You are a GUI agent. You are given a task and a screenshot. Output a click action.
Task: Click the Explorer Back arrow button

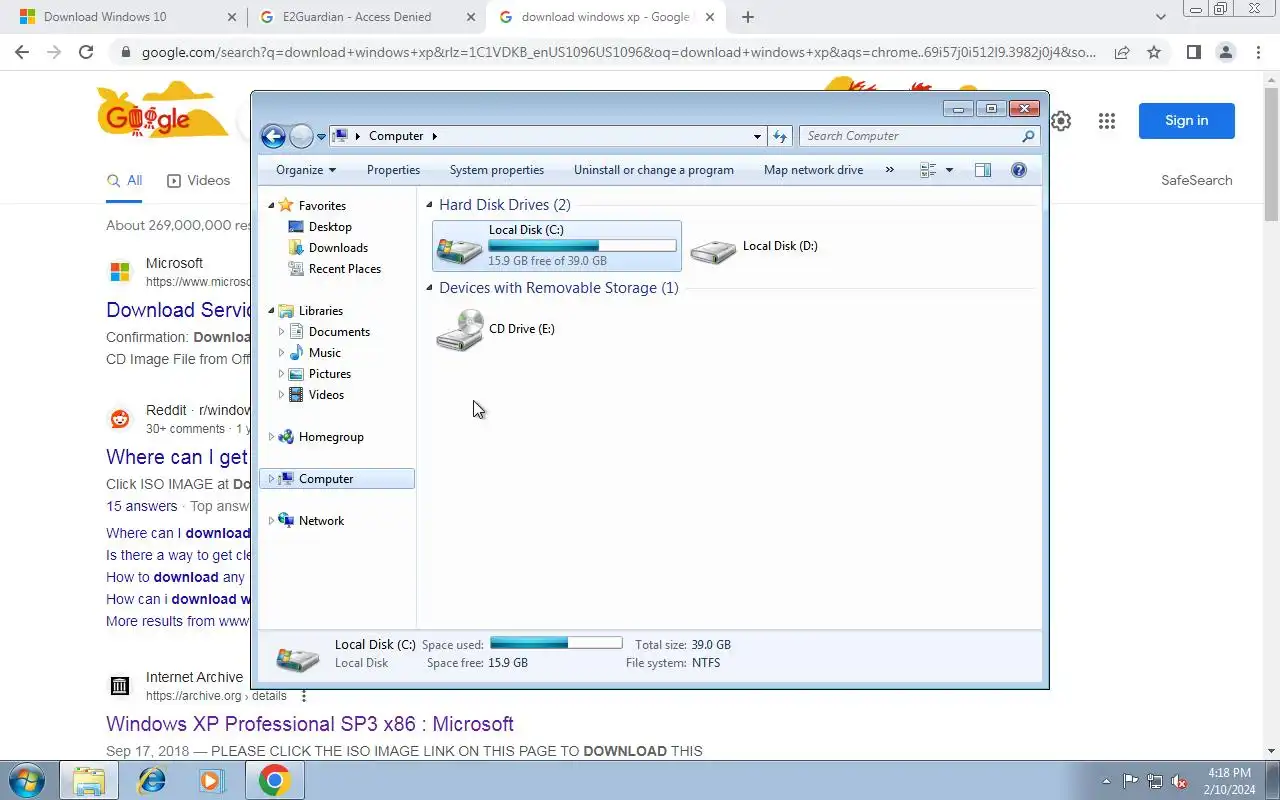273,136
